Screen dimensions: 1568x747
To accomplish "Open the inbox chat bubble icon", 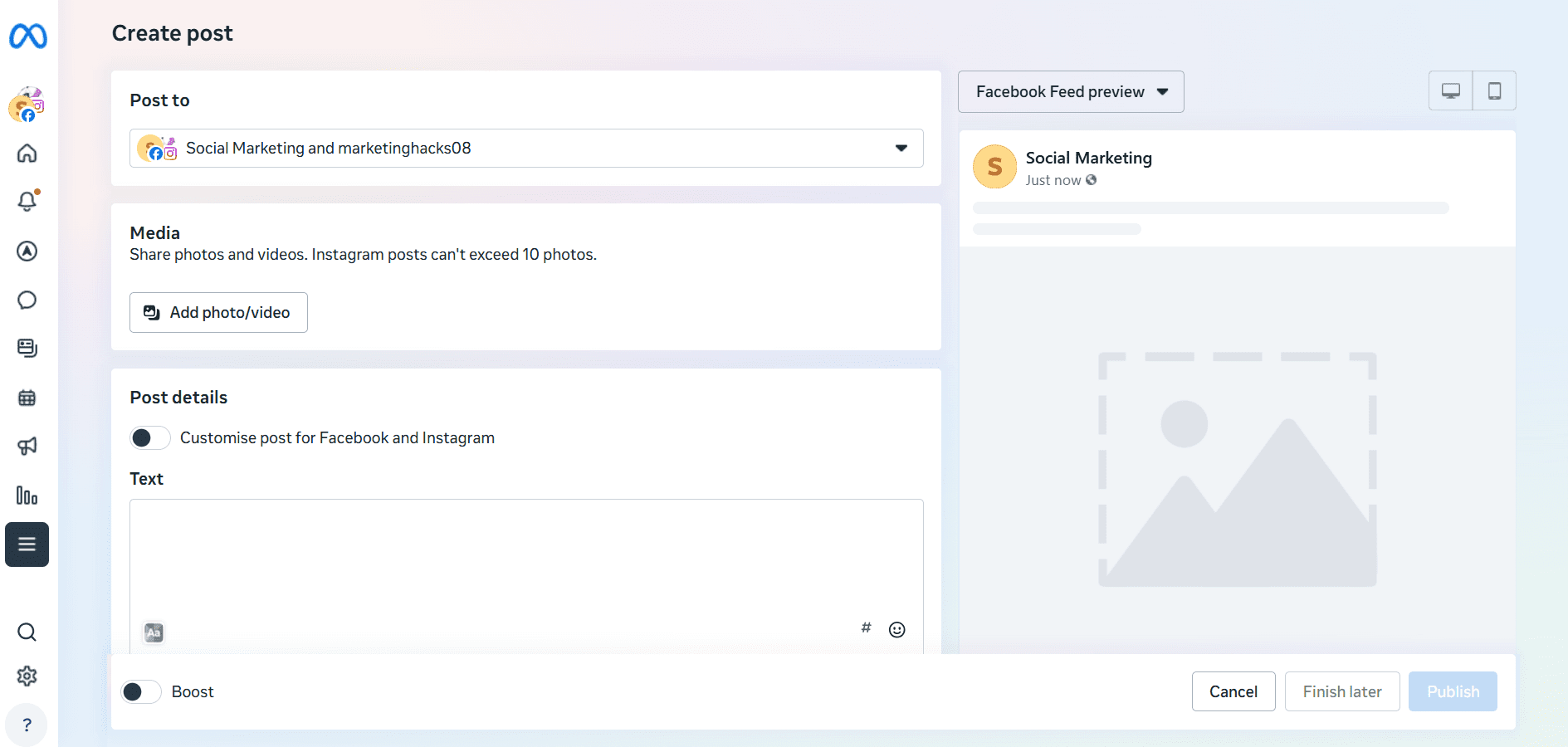I will point(27,300).
